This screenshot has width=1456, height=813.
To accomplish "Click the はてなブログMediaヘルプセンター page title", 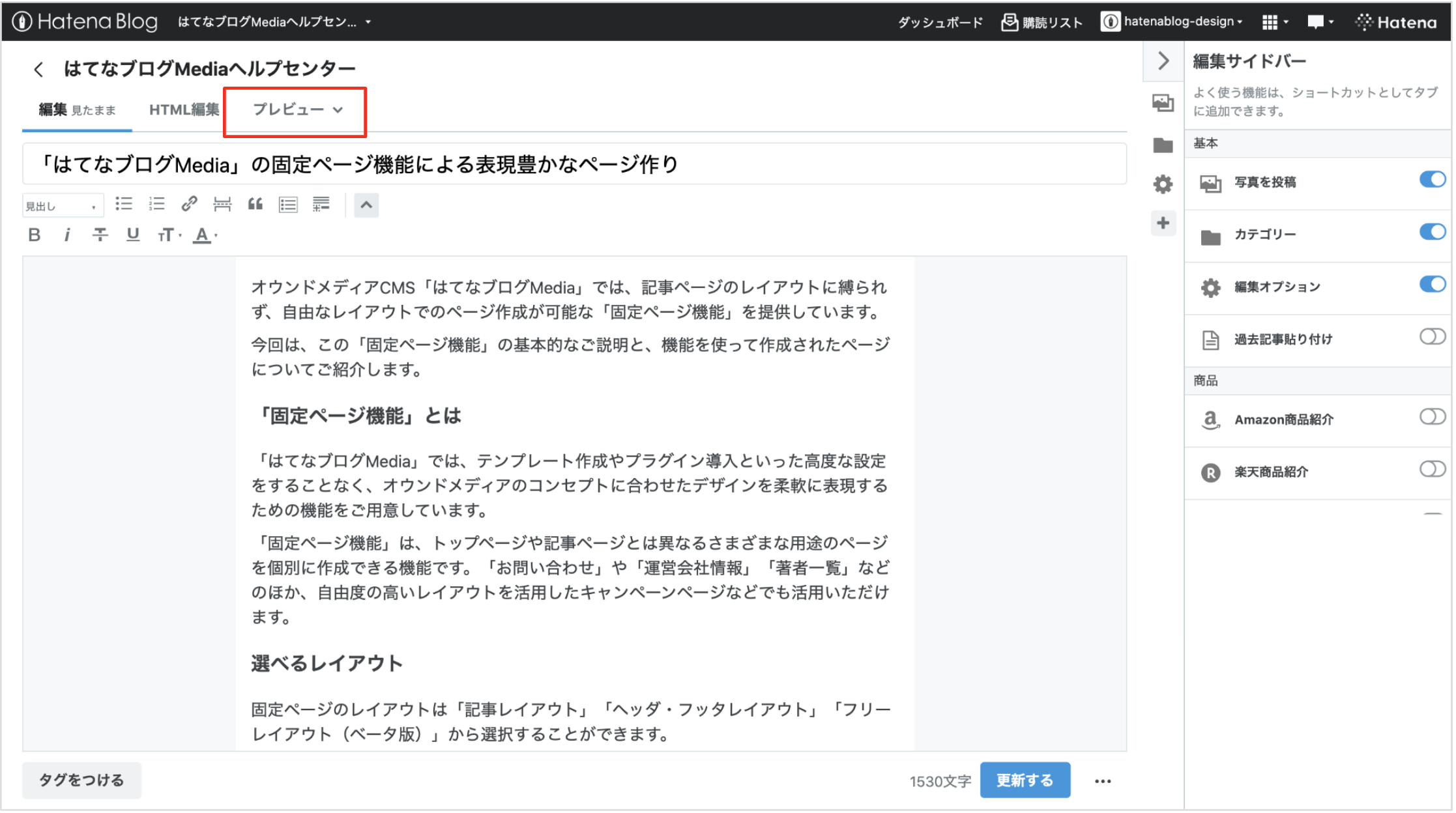I will pyautogui.click(x=210, y=68).
